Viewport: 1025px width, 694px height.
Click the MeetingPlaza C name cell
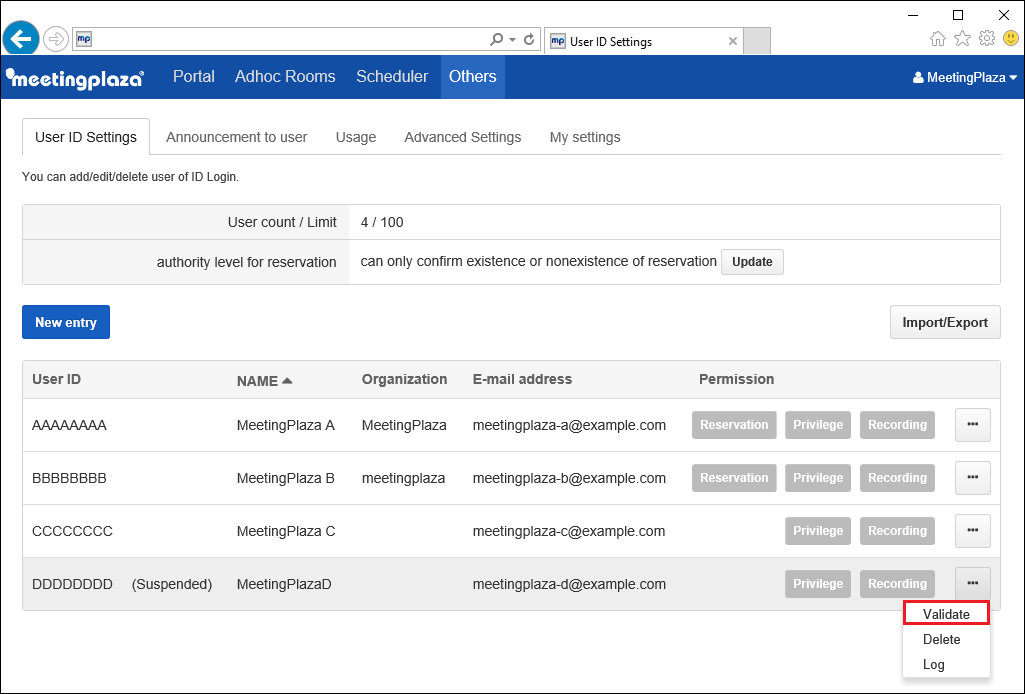coord(286,531)
